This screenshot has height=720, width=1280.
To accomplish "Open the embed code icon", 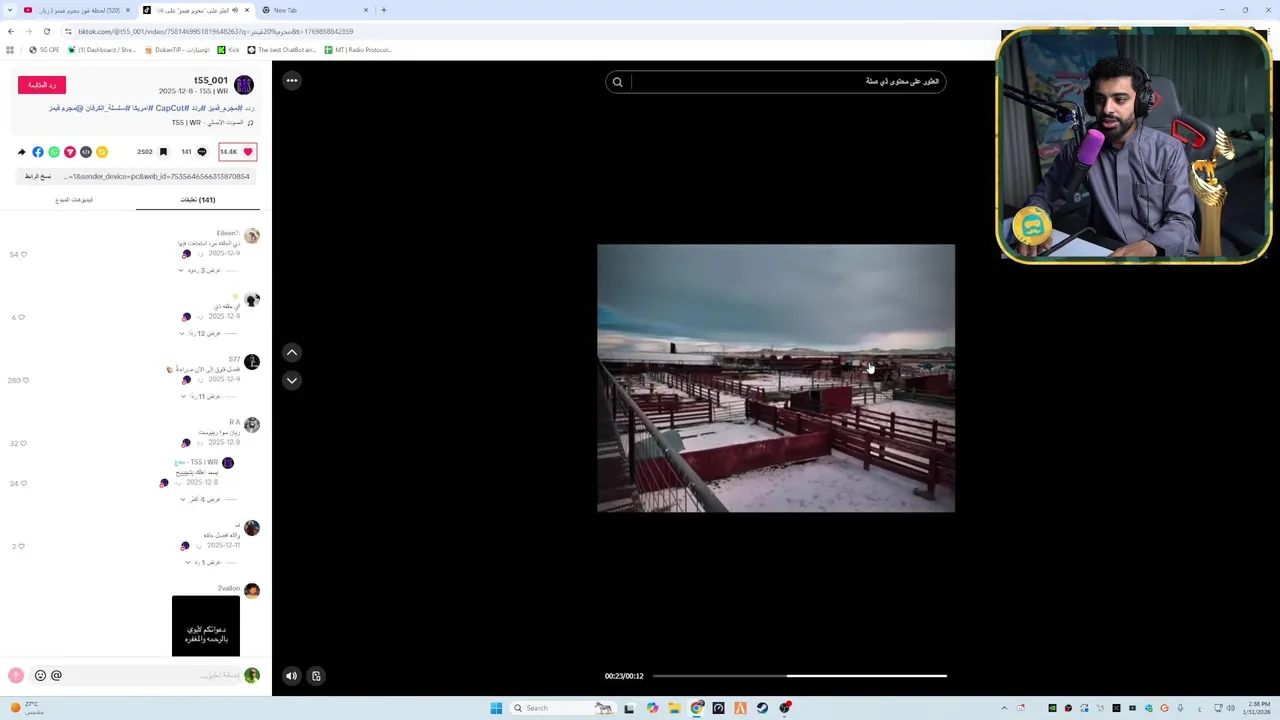I will 86,152.
